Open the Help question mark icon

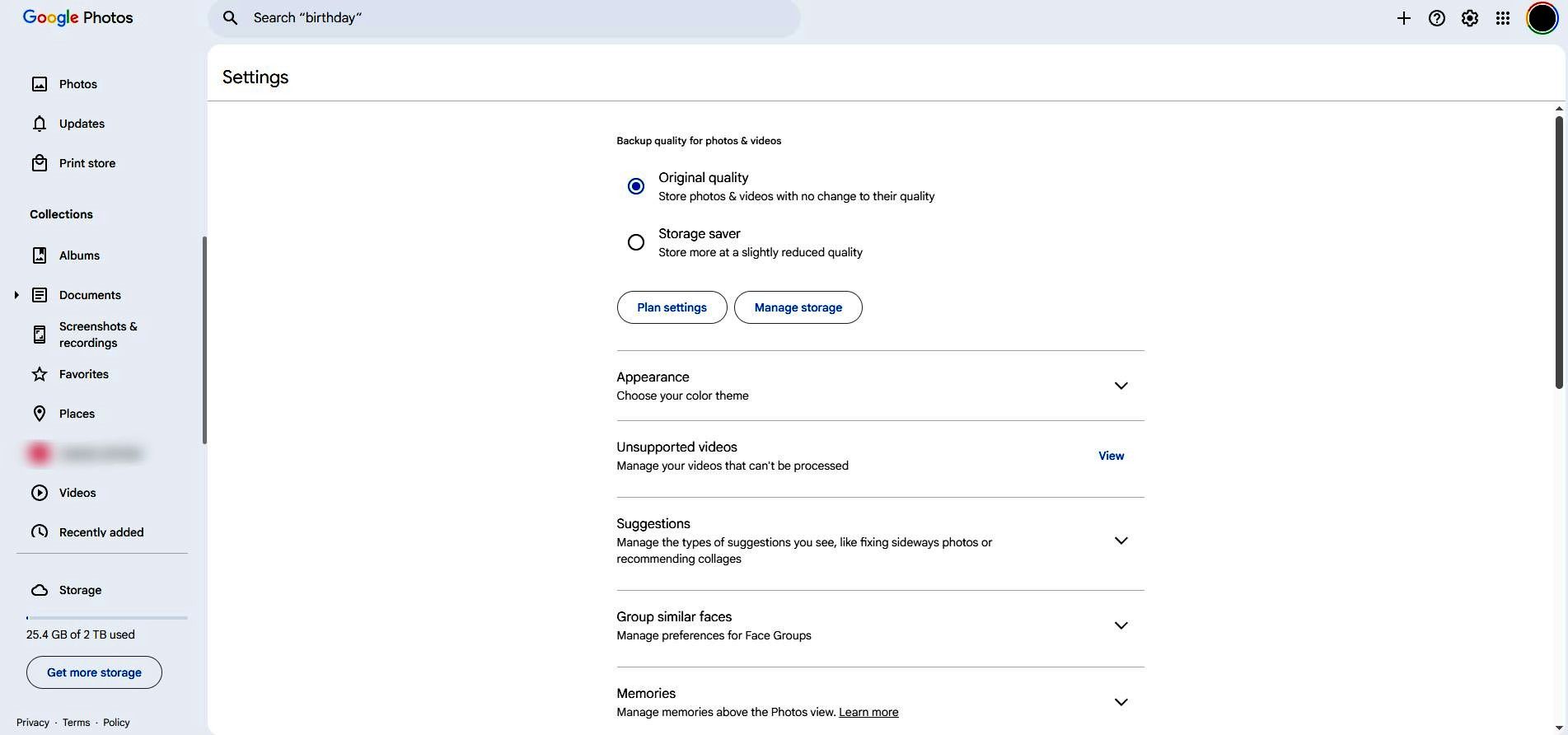coord(1436,18)
